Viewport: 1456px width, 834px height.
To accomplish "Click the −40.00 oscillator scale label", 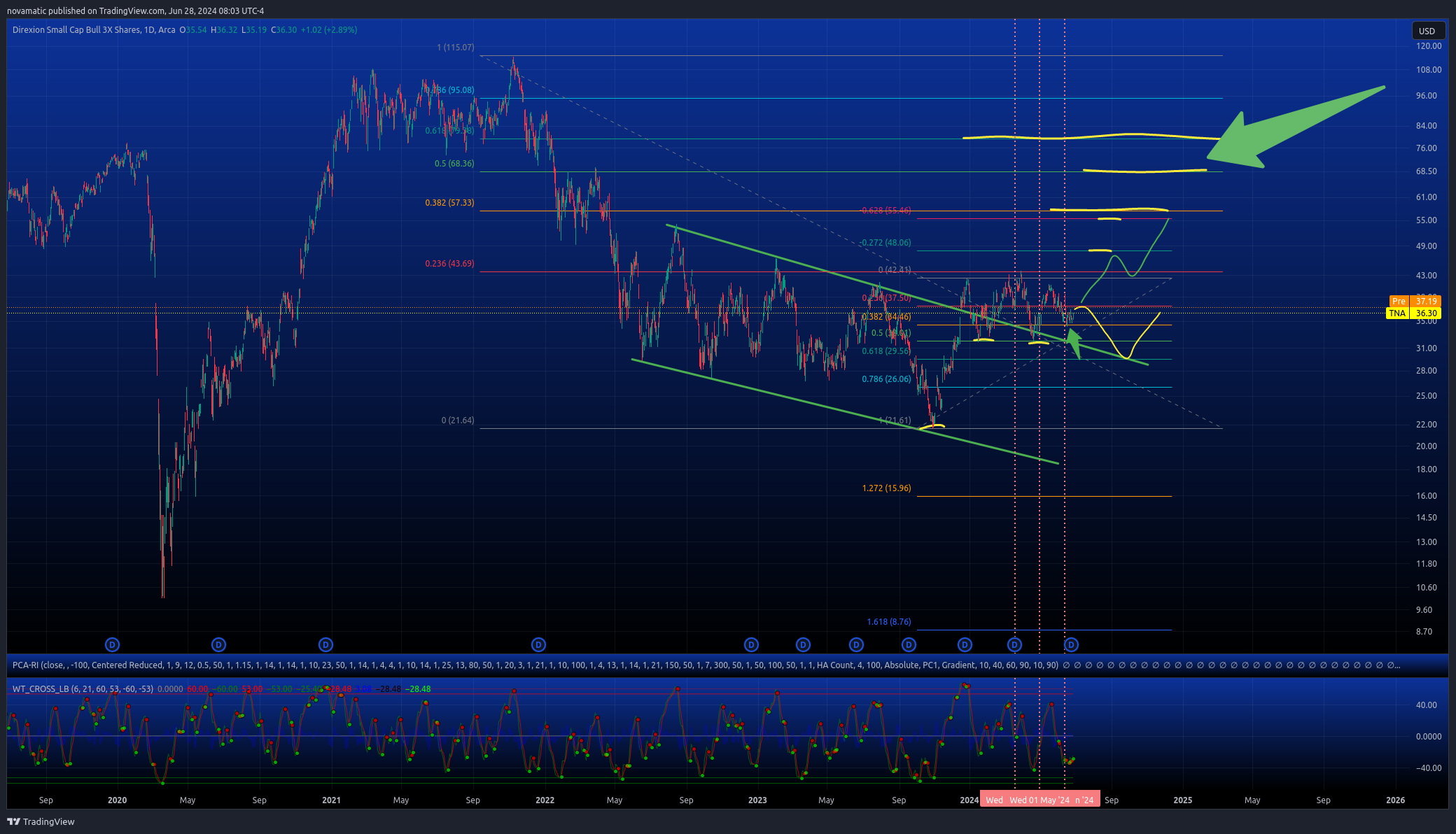I will tap(1428, 768).
